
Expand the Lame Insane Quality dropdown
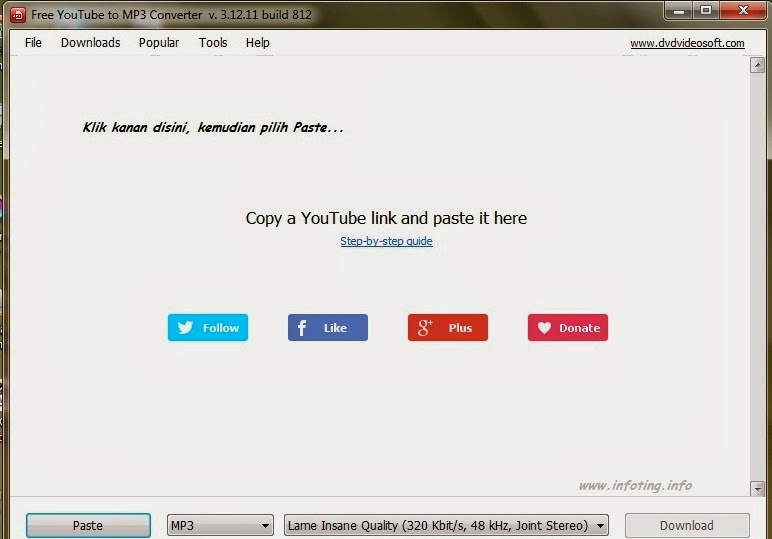click(x=446, y=525)
